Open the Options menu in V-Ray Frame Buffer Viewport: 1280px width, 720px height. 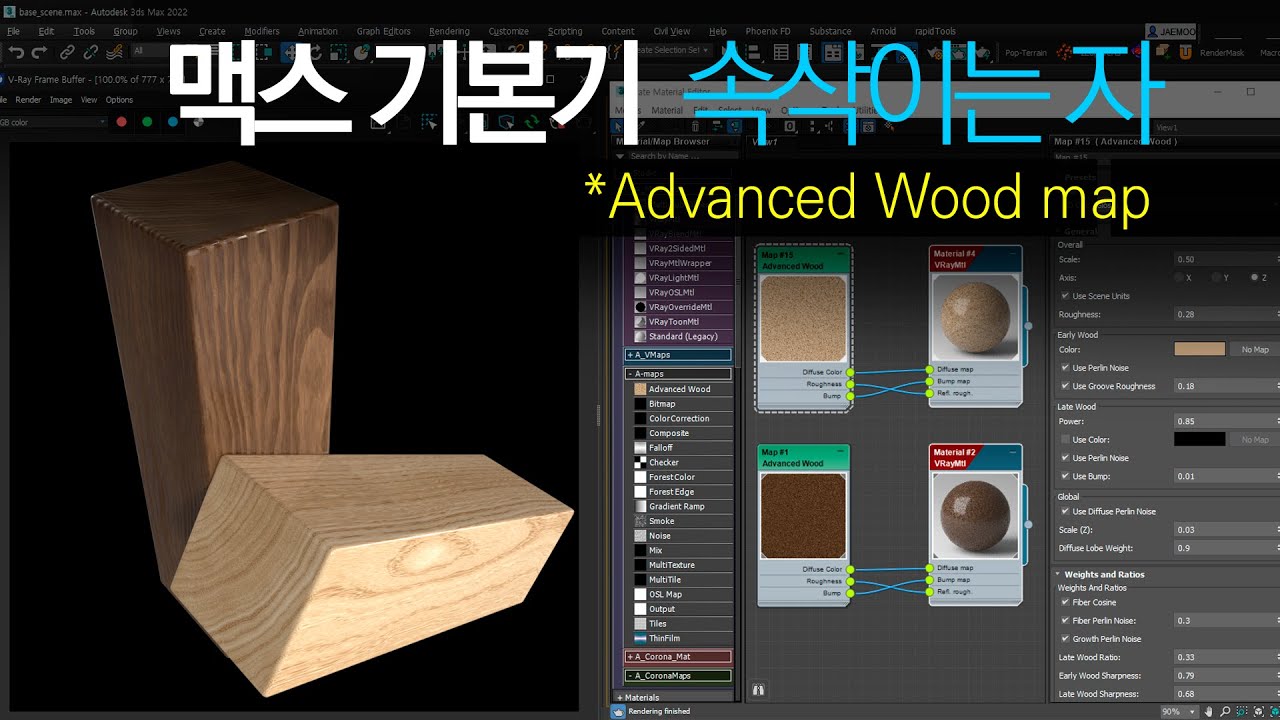coord(119,100)
